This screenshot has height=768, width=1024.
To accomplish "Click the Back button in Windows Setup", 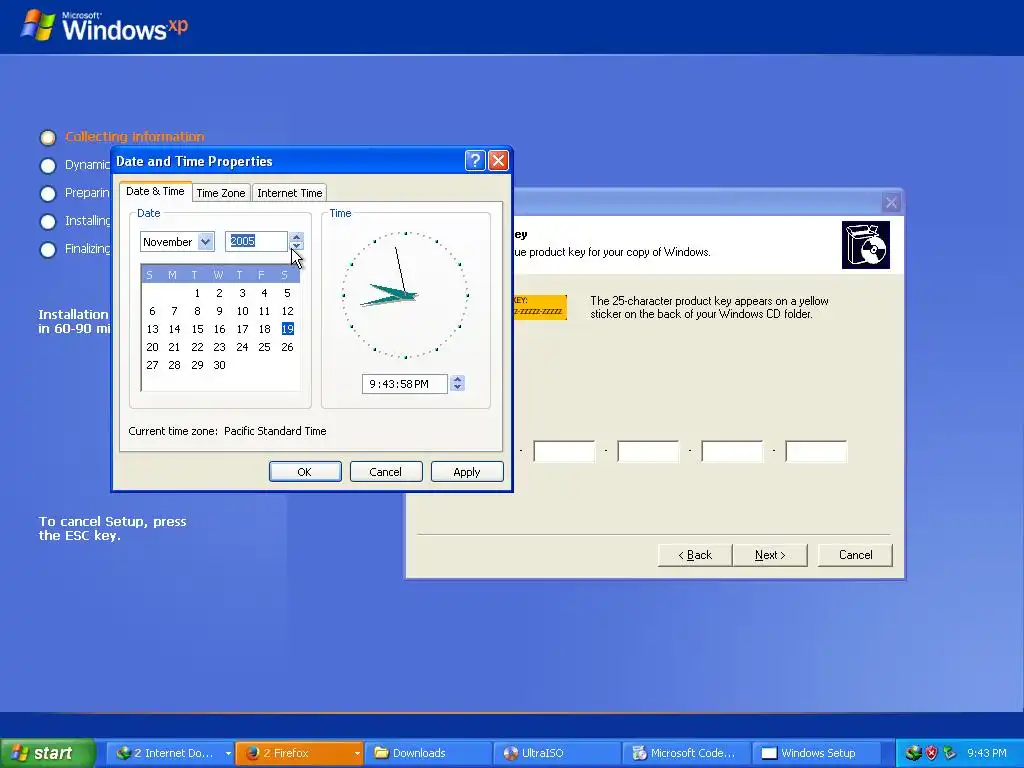I will [695, 555].
